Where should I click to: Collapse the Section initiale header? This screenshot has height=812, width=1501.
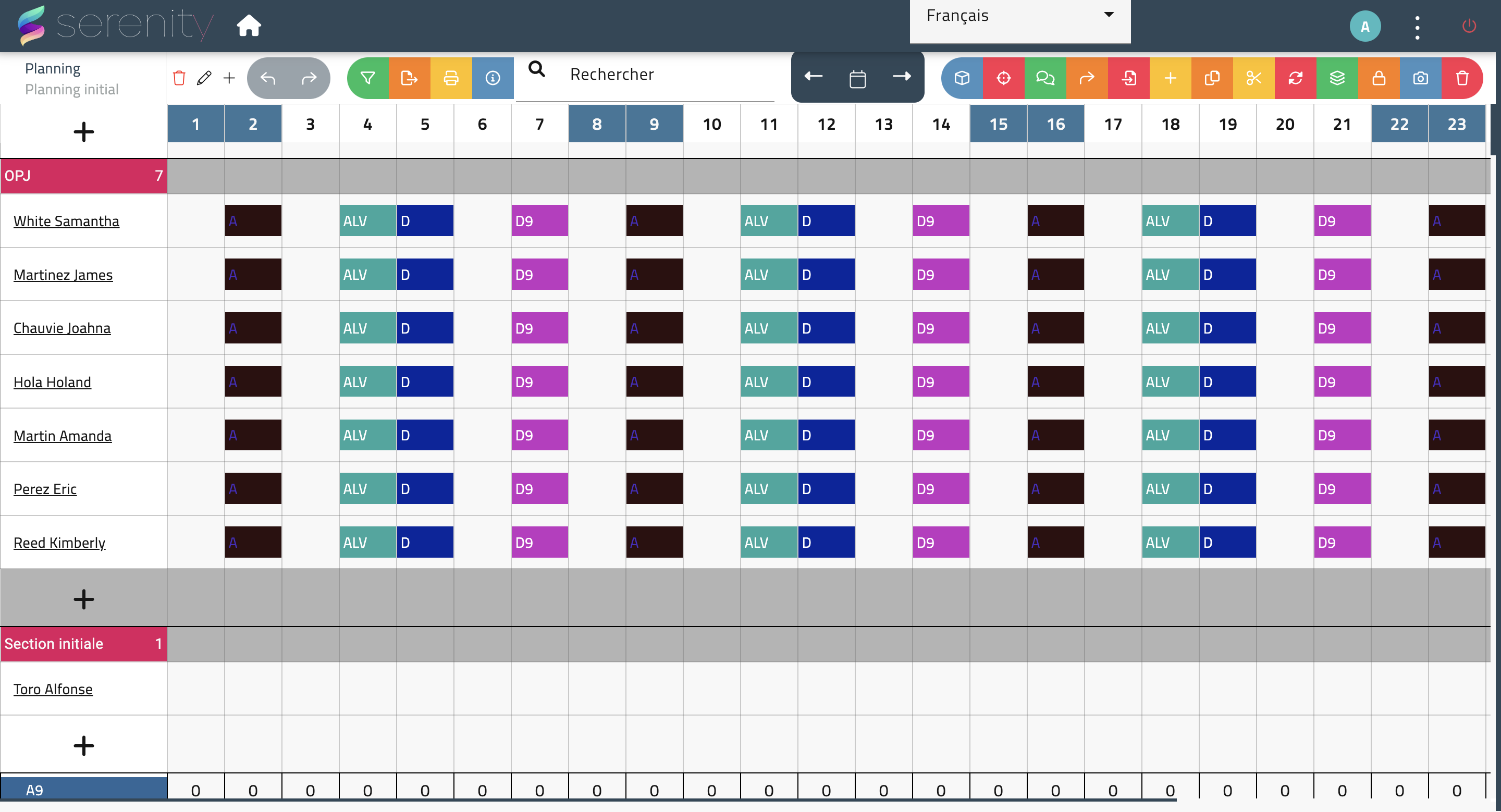point(83,644)
